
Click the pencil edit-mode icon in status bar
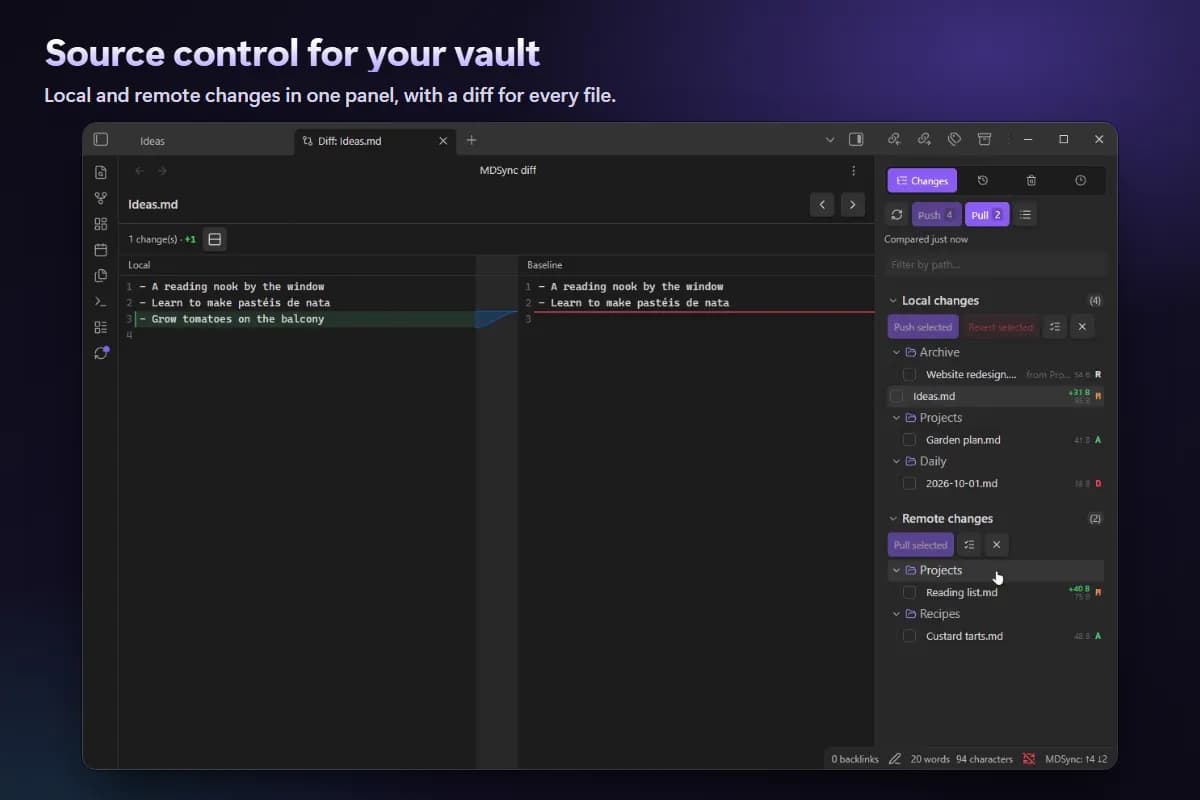point(895,759)
